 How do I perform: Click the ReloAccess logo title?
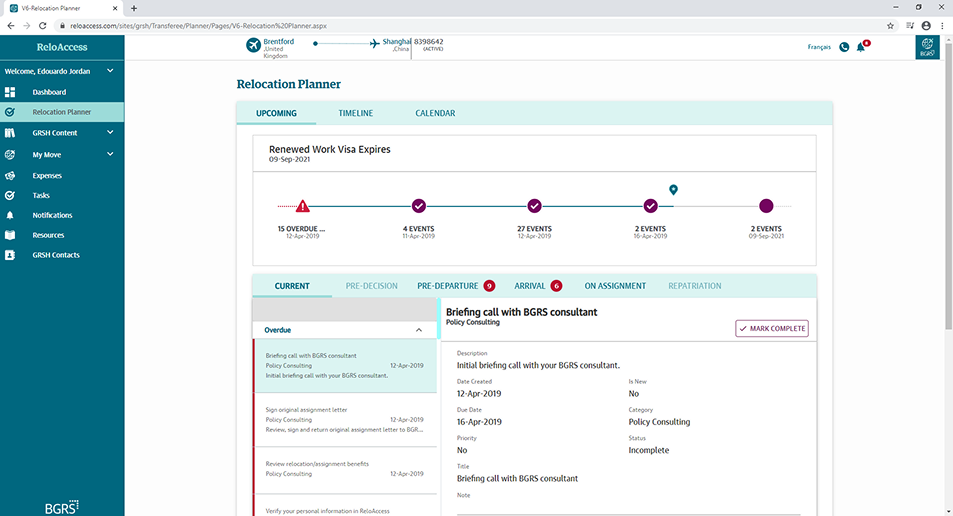[61, 47]
